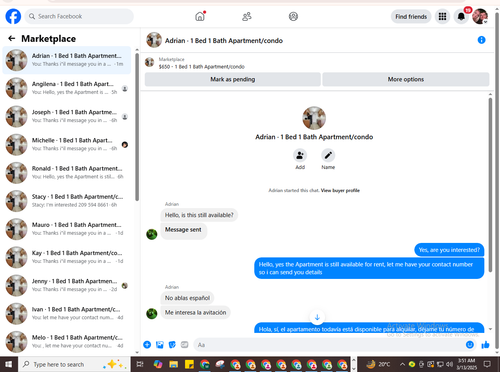The image size is (500, 372).
Task: Choose a GIF icon in composer
Action: [184, 345]
